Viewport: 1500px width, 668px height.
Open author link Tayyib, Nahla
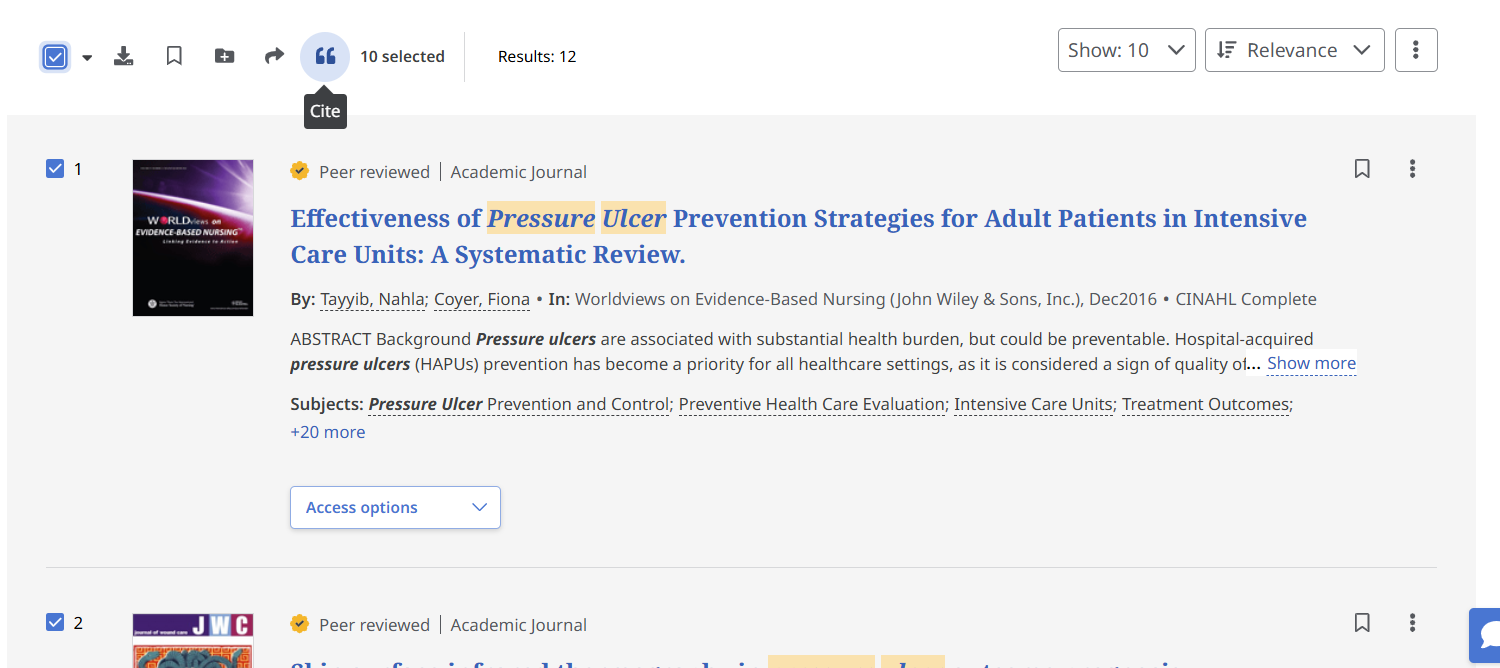click(373, 299)
